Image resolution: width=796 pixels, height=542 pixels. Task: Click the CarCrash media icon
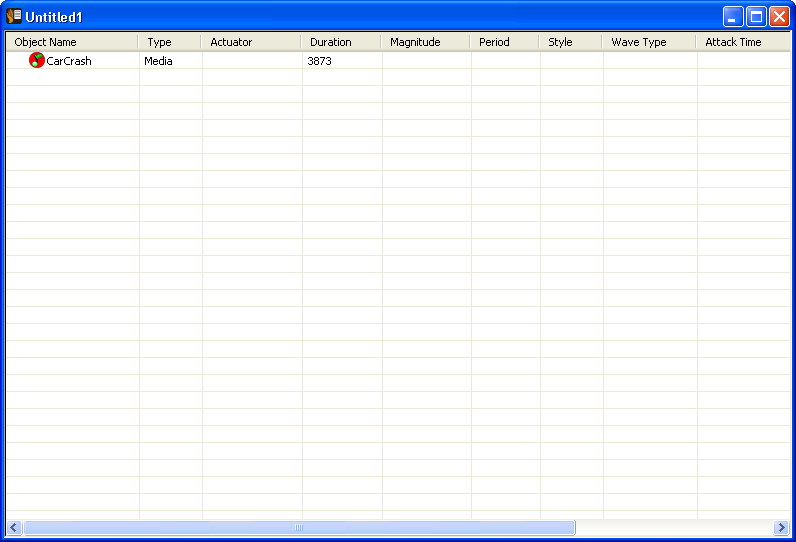tap(37, 60)
